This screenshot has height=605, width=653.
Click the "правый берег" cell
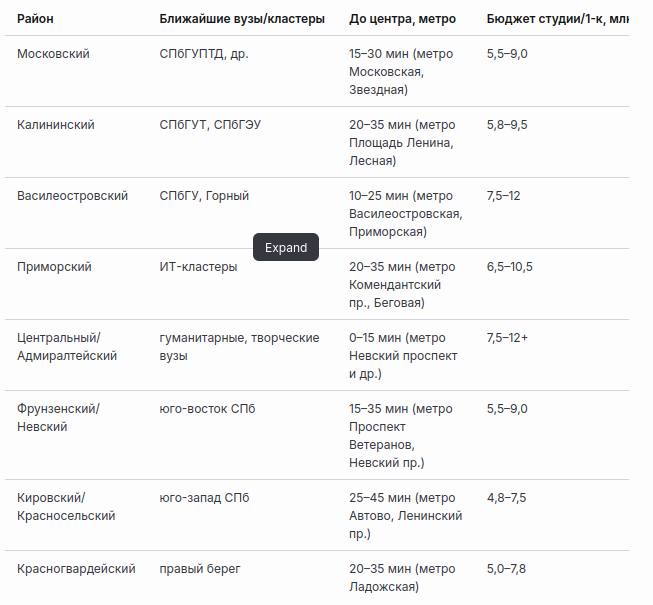[200, 569]
